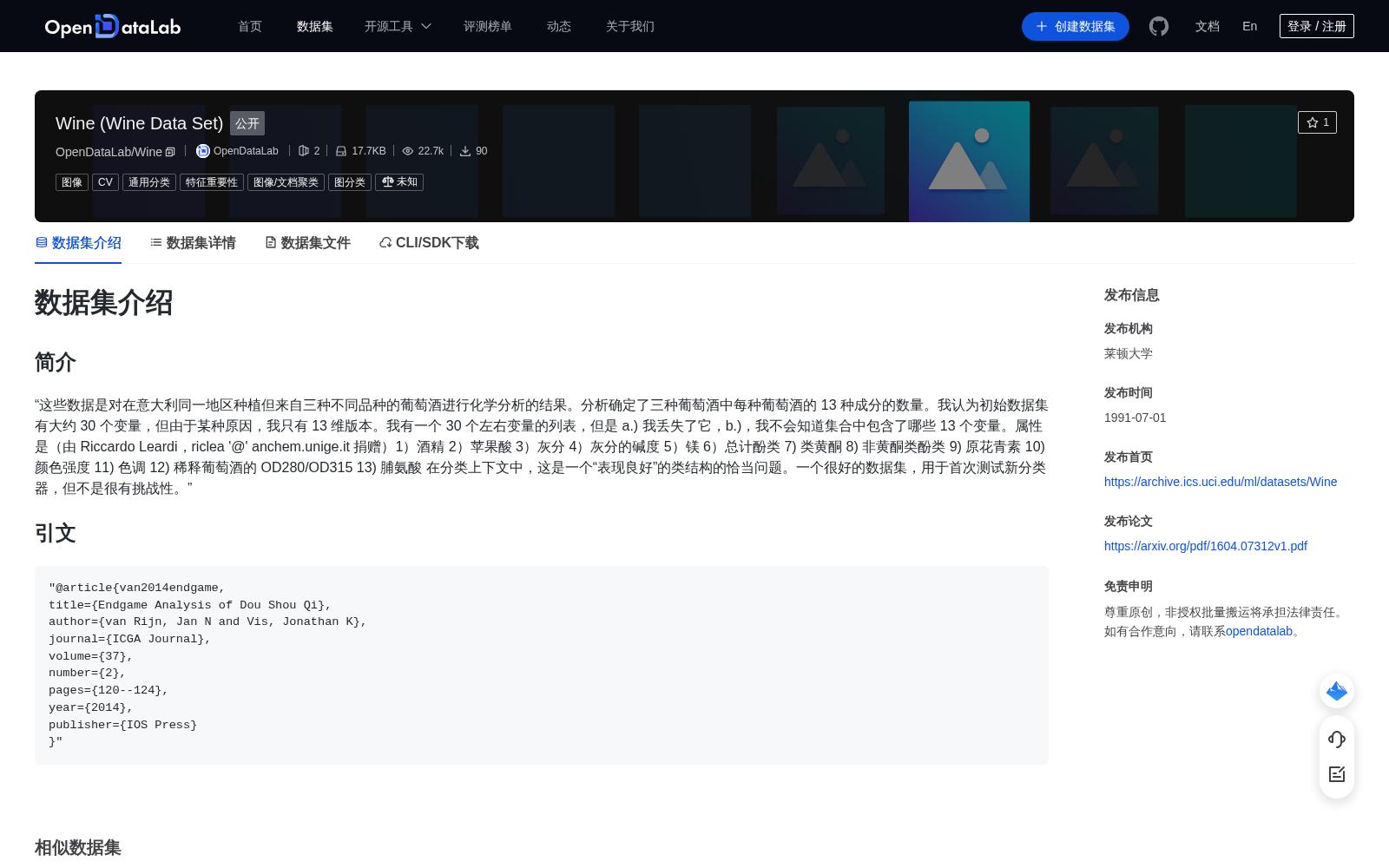Select the 数据集介绍 tab

click(x=78, y=243)
